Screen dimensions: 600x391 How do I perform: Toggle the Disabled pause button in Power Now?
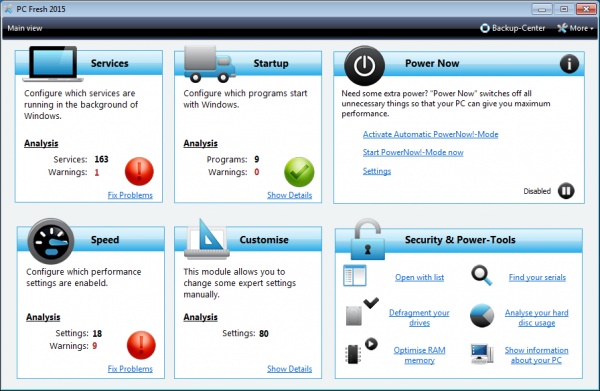[x=566, y=191]
